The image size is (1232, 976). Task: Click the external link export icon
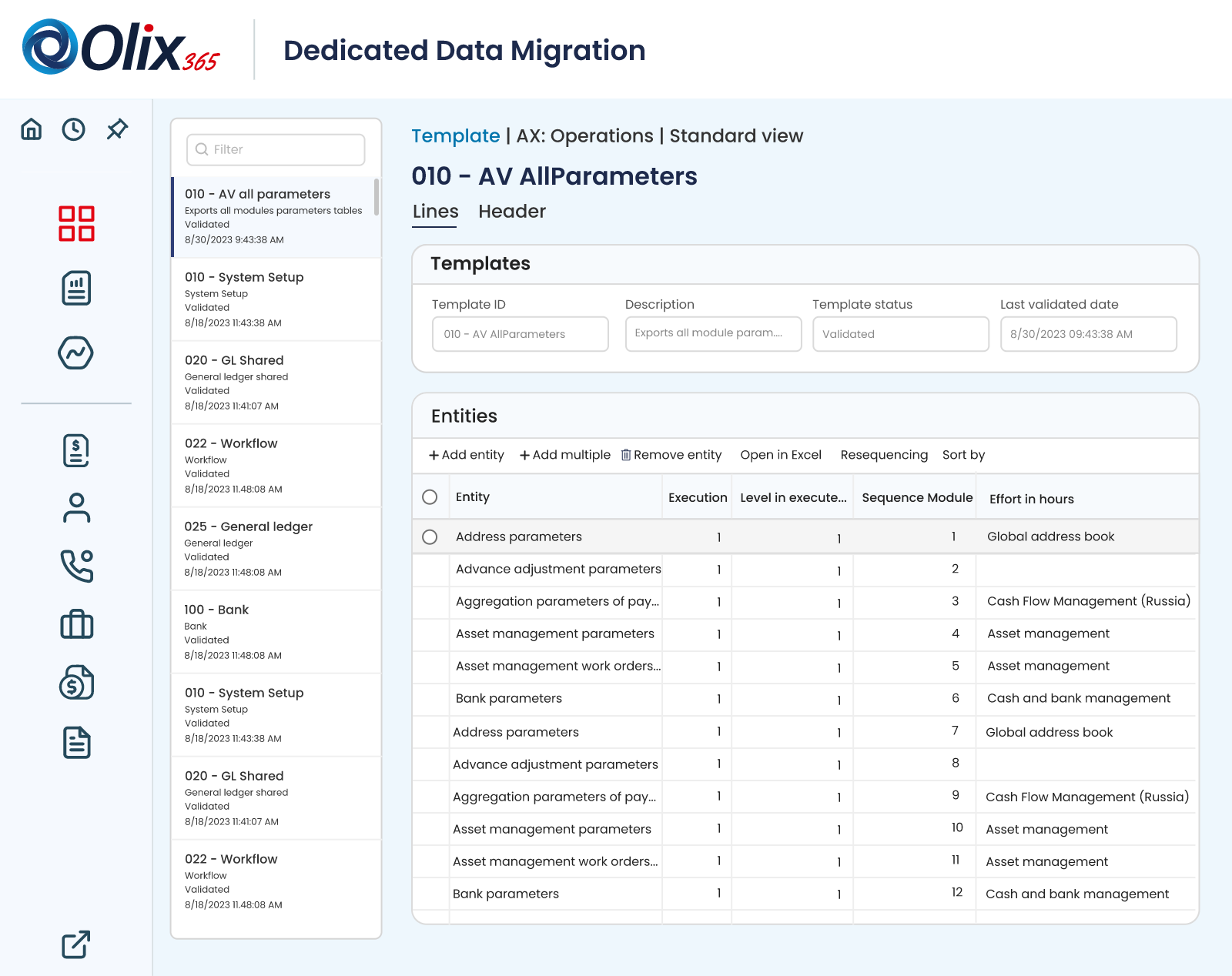76,944
